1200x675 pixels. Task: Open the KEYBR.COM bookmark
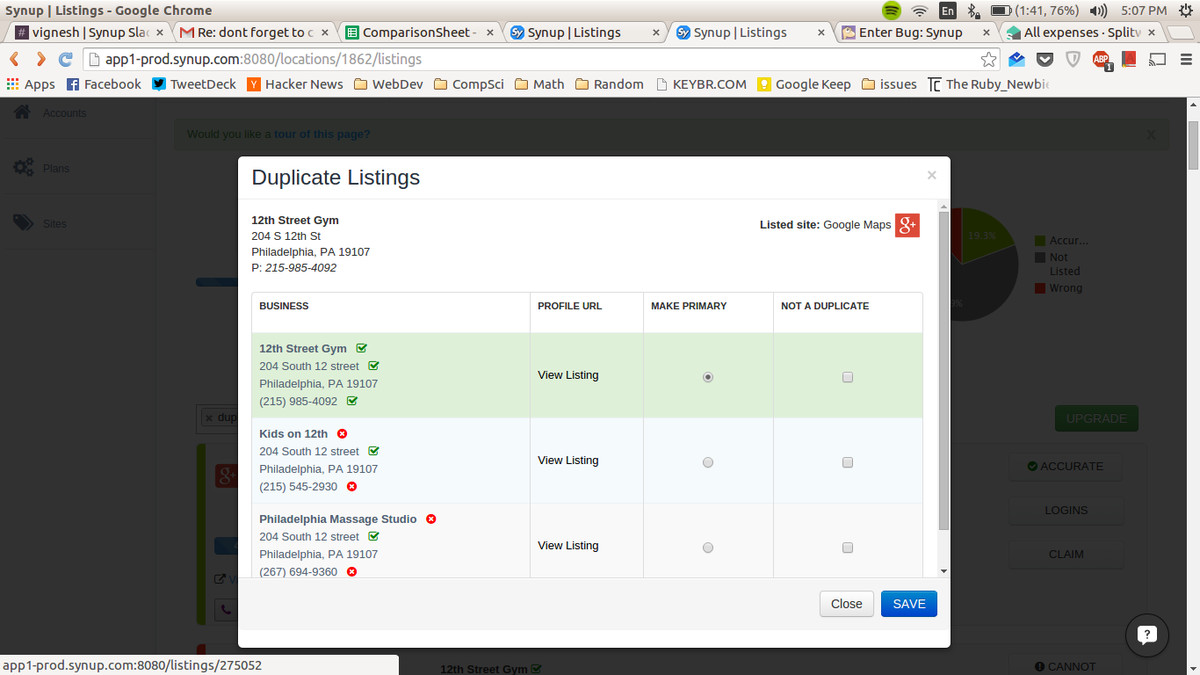(701, 84)
